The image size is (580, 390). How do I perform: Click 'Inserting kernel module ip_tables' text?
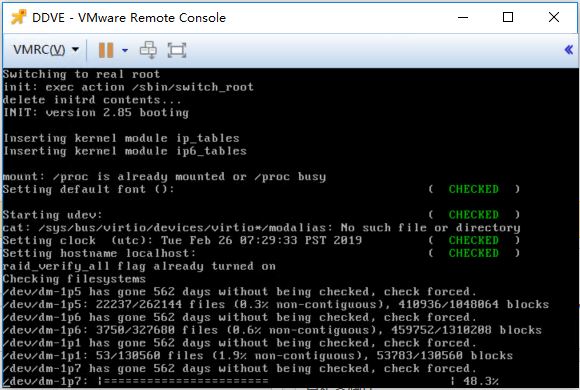coord(121,138)
